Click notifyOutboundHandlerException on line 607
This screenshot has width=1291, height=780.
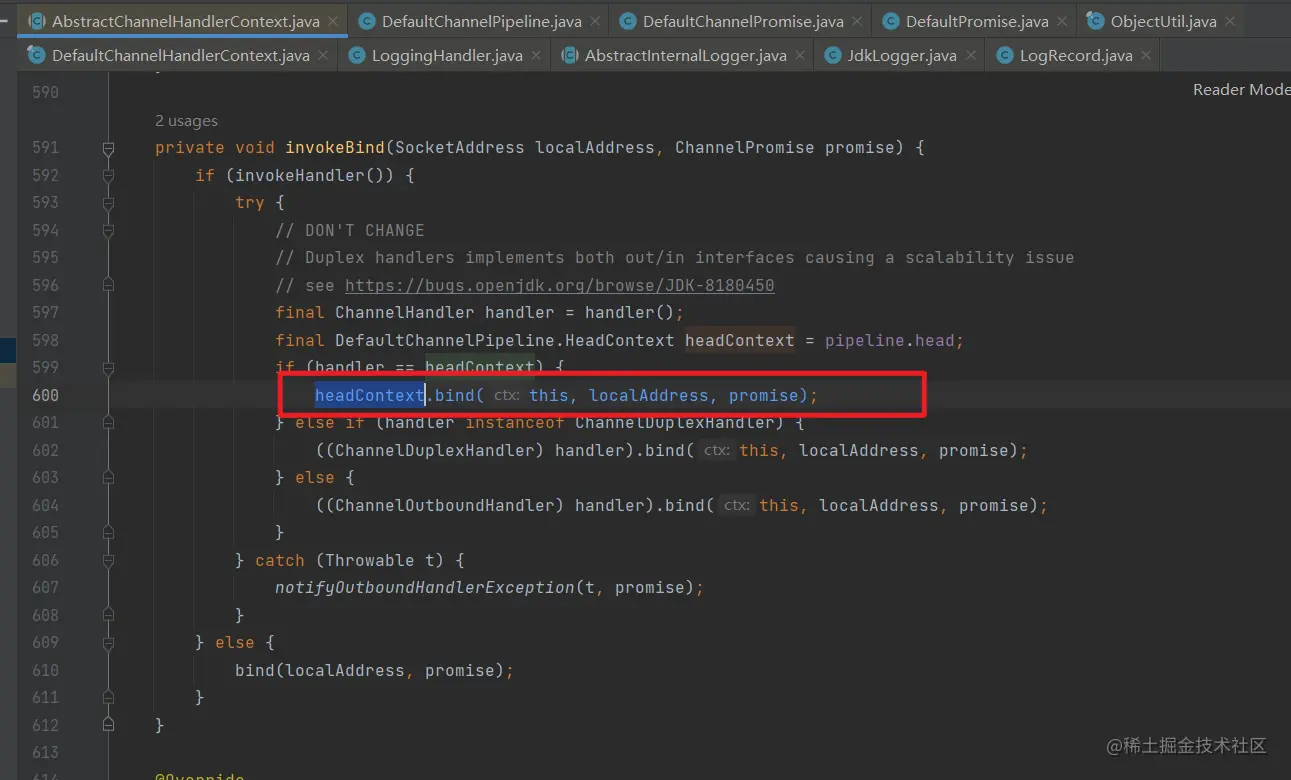(425, 587)
